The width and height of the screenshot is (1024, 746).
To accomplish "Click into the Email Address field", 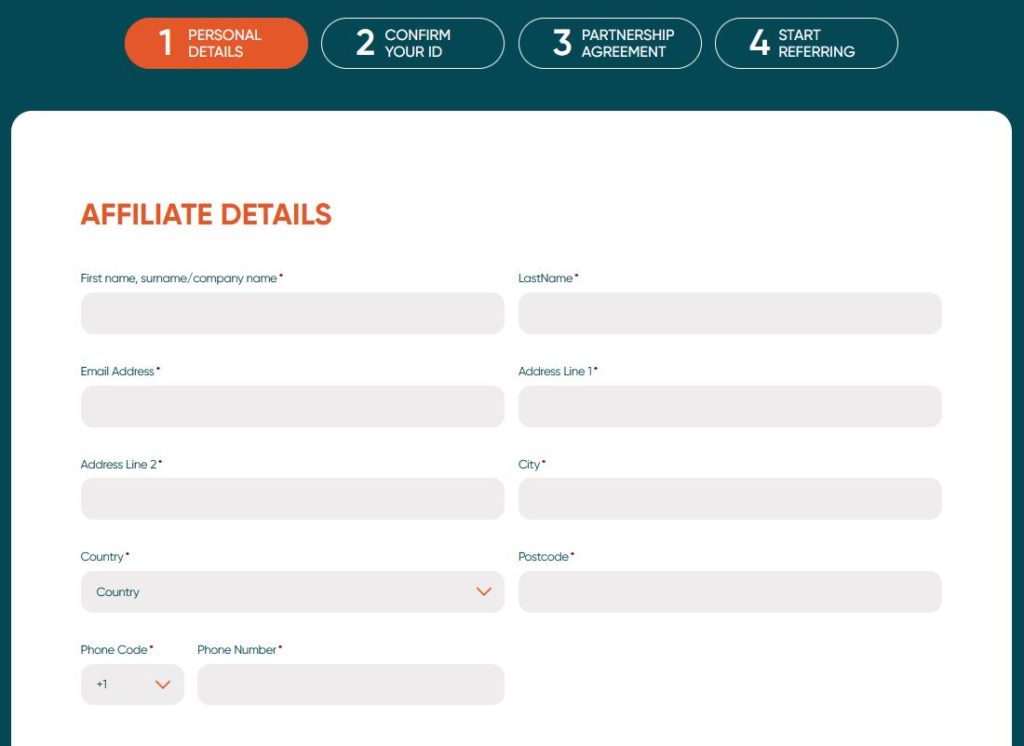I will tap(293, 406).
